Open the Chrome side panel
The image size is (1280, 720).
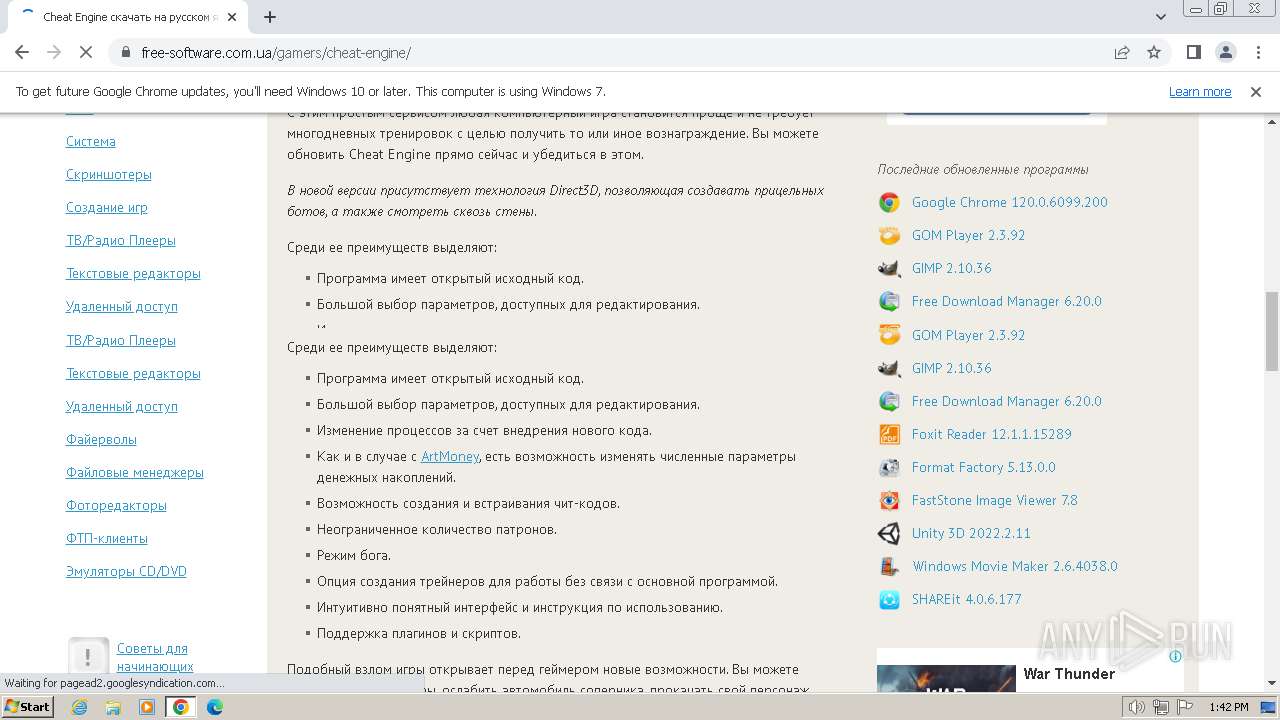[1193, 52]
